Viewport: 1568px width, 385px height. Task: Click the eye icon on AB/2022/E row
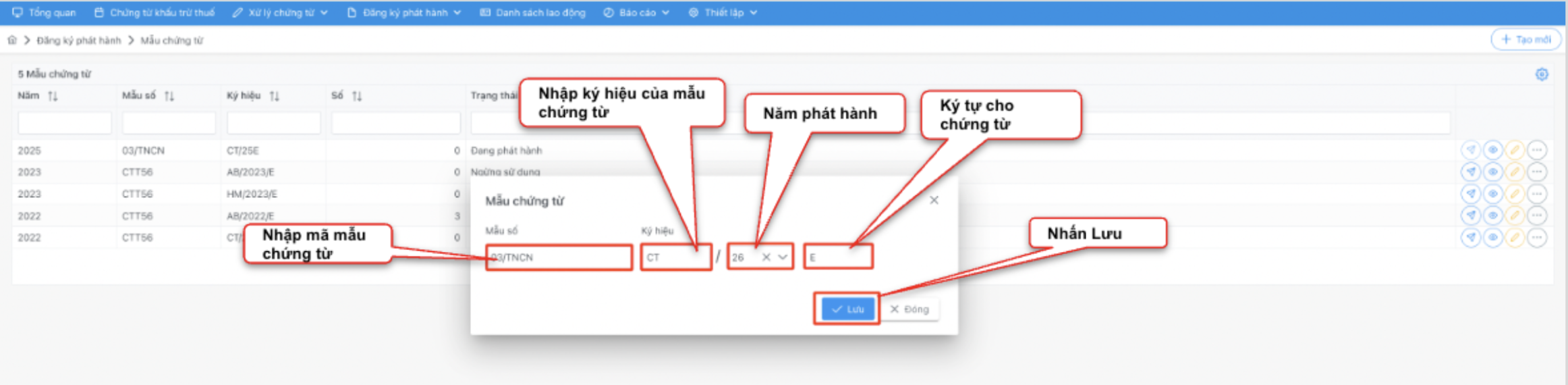tap(1493, 215)
